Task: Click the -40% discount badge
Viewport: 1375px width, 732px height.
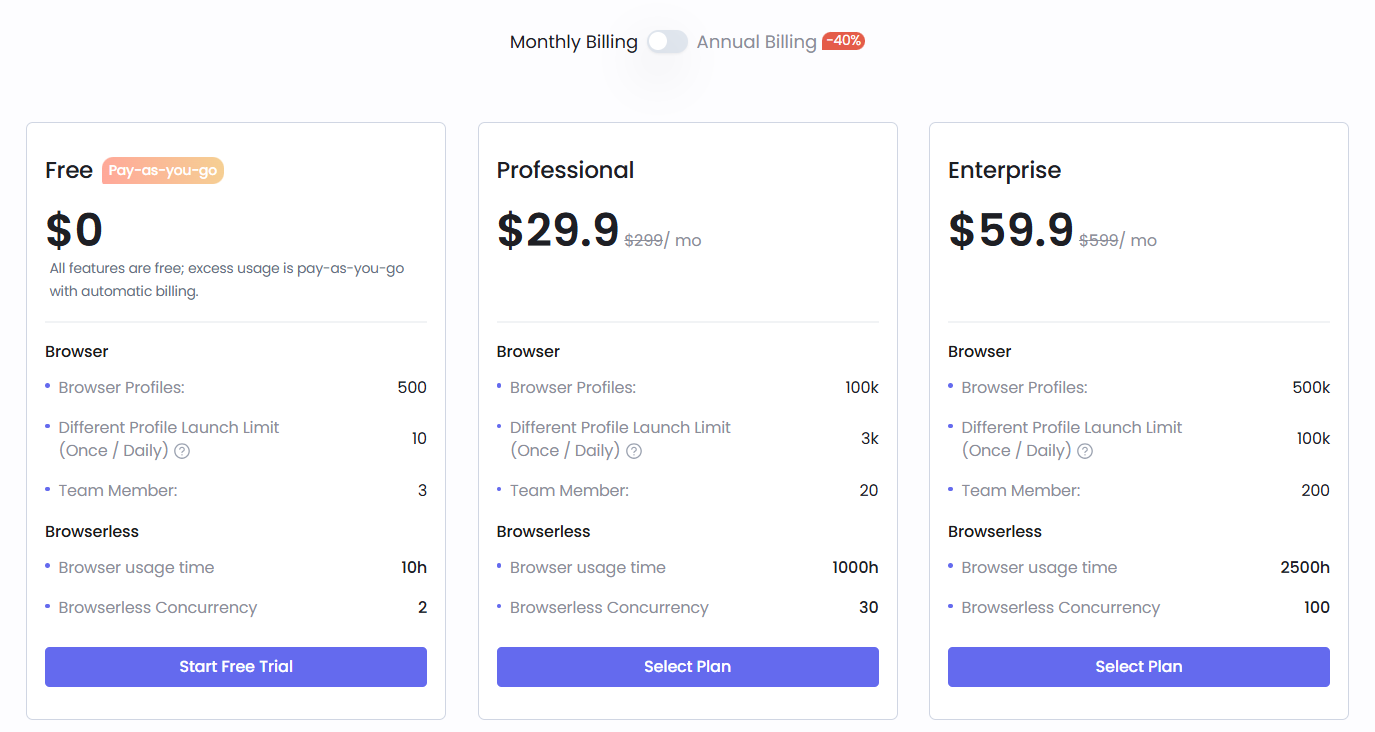Action: coord(844,41)
